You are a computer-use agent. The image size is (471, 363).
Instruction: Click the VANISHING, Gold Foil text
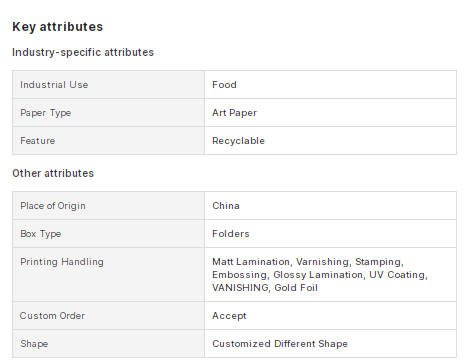[265, 288]
